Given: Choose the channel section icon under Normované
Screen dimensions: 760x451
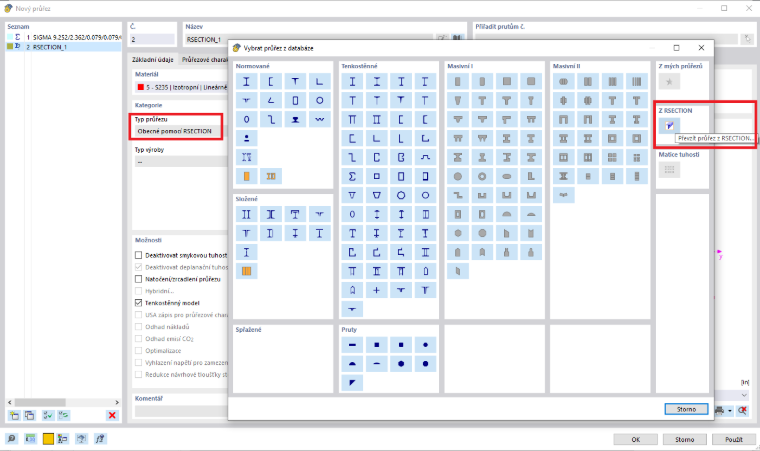Looking at the screenshot, I should tap(271, 81).
